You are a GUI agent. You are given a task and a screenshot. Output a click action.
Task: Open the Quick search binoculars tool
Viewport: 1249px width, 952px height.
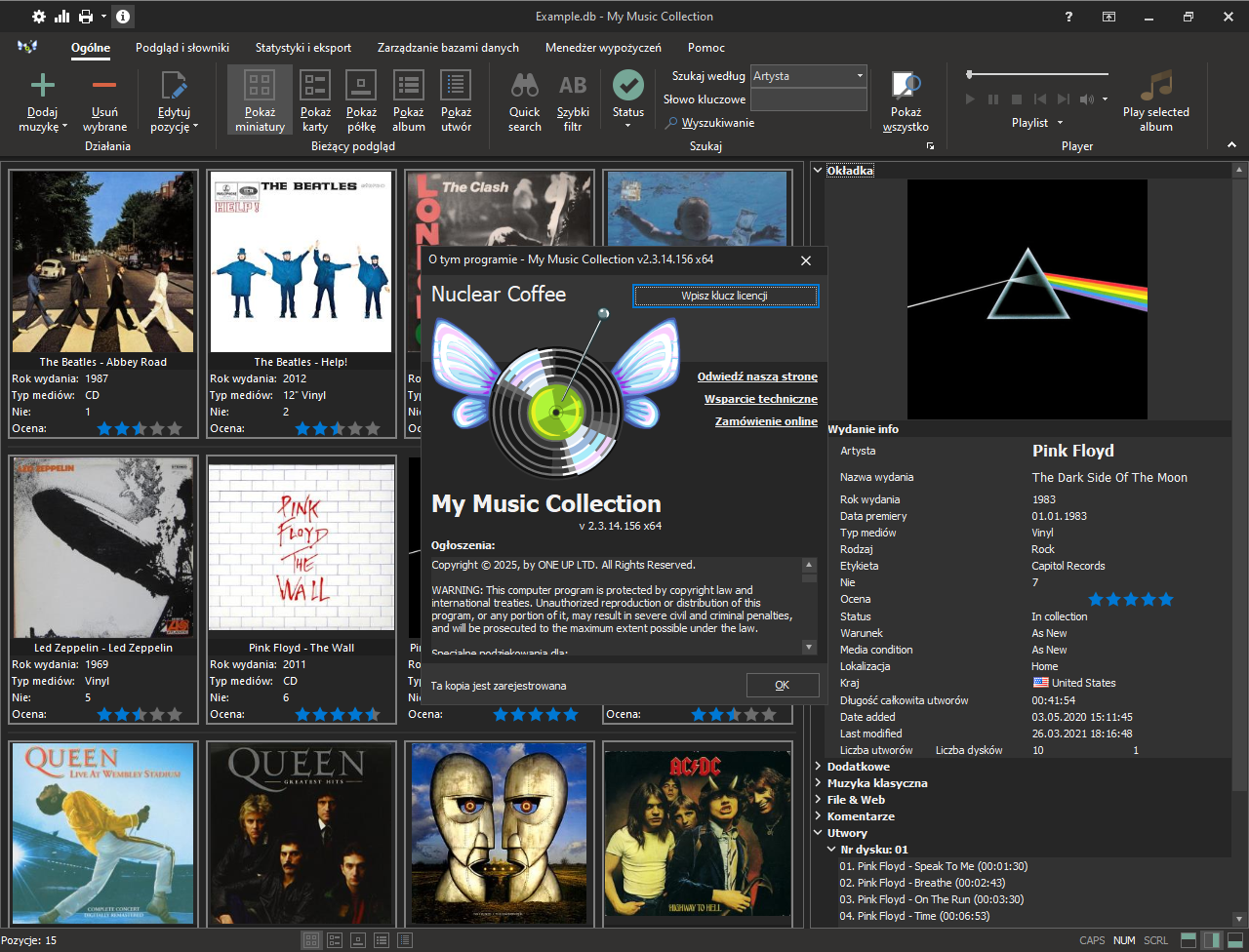point(524,85)
